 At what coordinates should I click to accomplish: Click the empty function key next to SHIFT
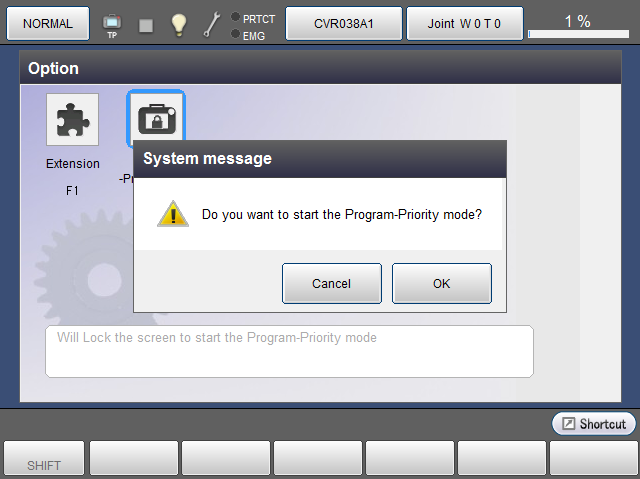pyautogui.click(x=134, y=459)
